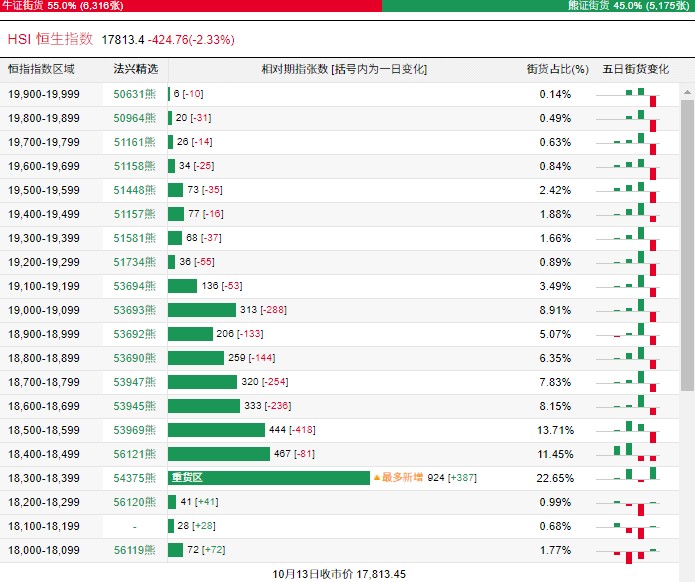The height and width of the screenshot is (582, 695).
Task: Click the scrollbar up arrow
Action: click(687, 92)
